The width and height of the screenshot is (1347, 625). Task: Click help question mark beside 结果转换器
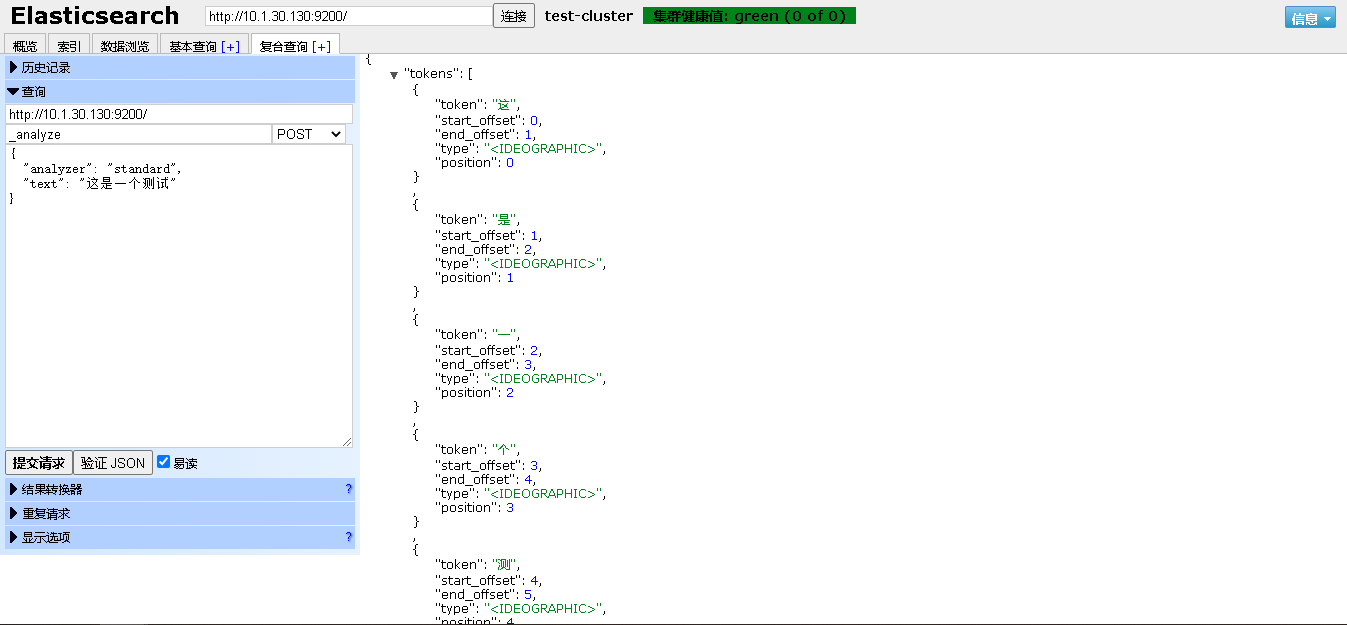pyautogui.click(x=349, y=489)
